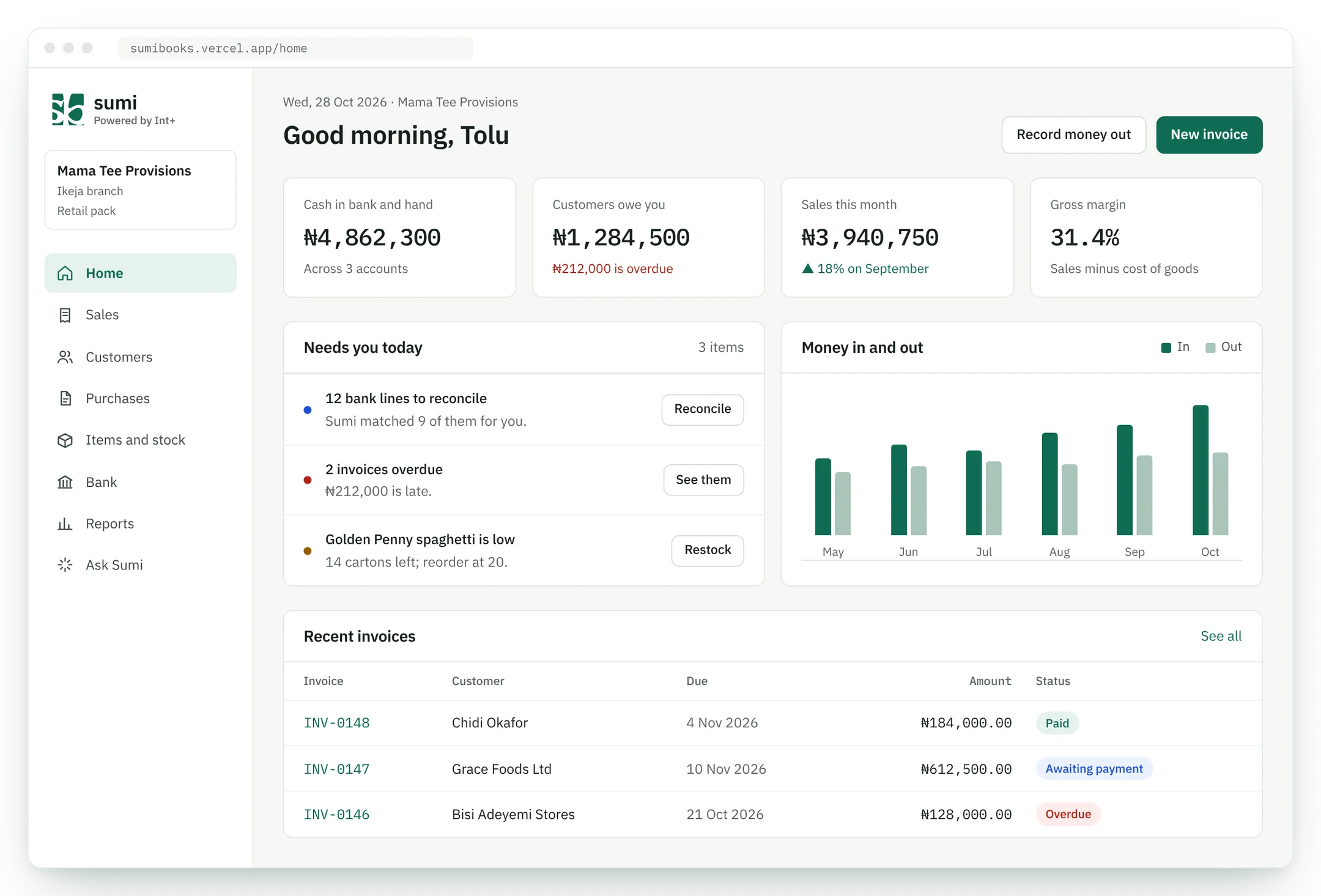Click the Overdue status badge

1068,814
